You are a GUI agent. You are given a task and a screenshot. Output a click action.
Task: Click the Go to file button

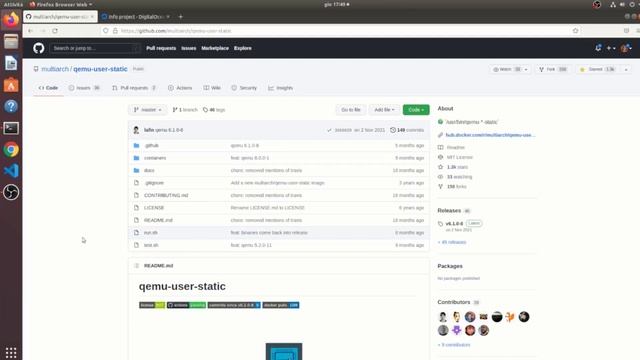tap(351, 110)
